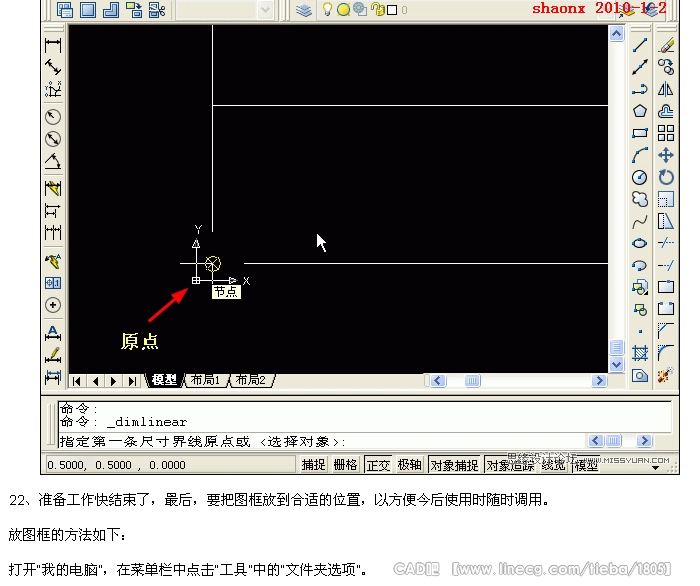Select the Rotate tool
700x586 pixels.
666,177
